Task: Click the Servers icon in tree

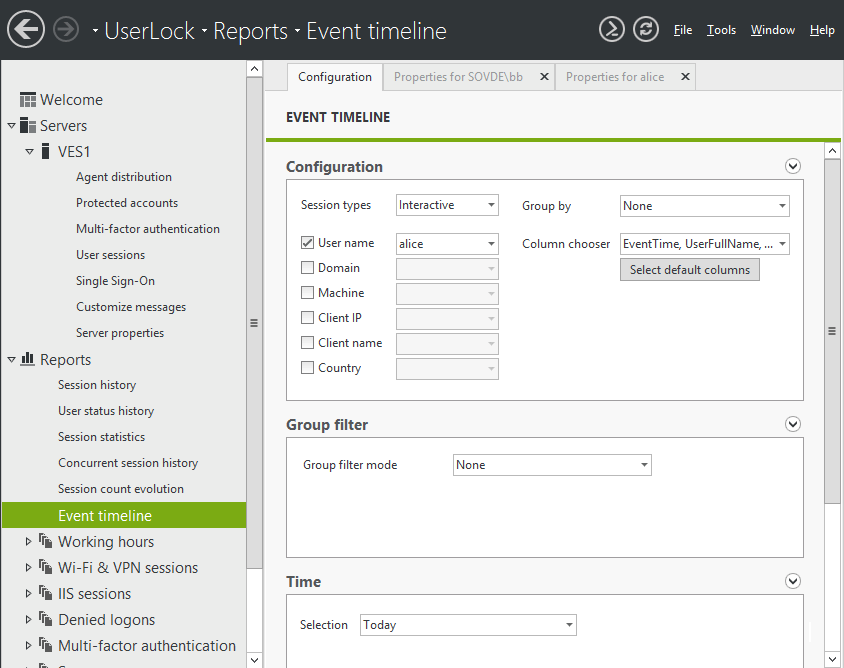Action: [28, 125]
